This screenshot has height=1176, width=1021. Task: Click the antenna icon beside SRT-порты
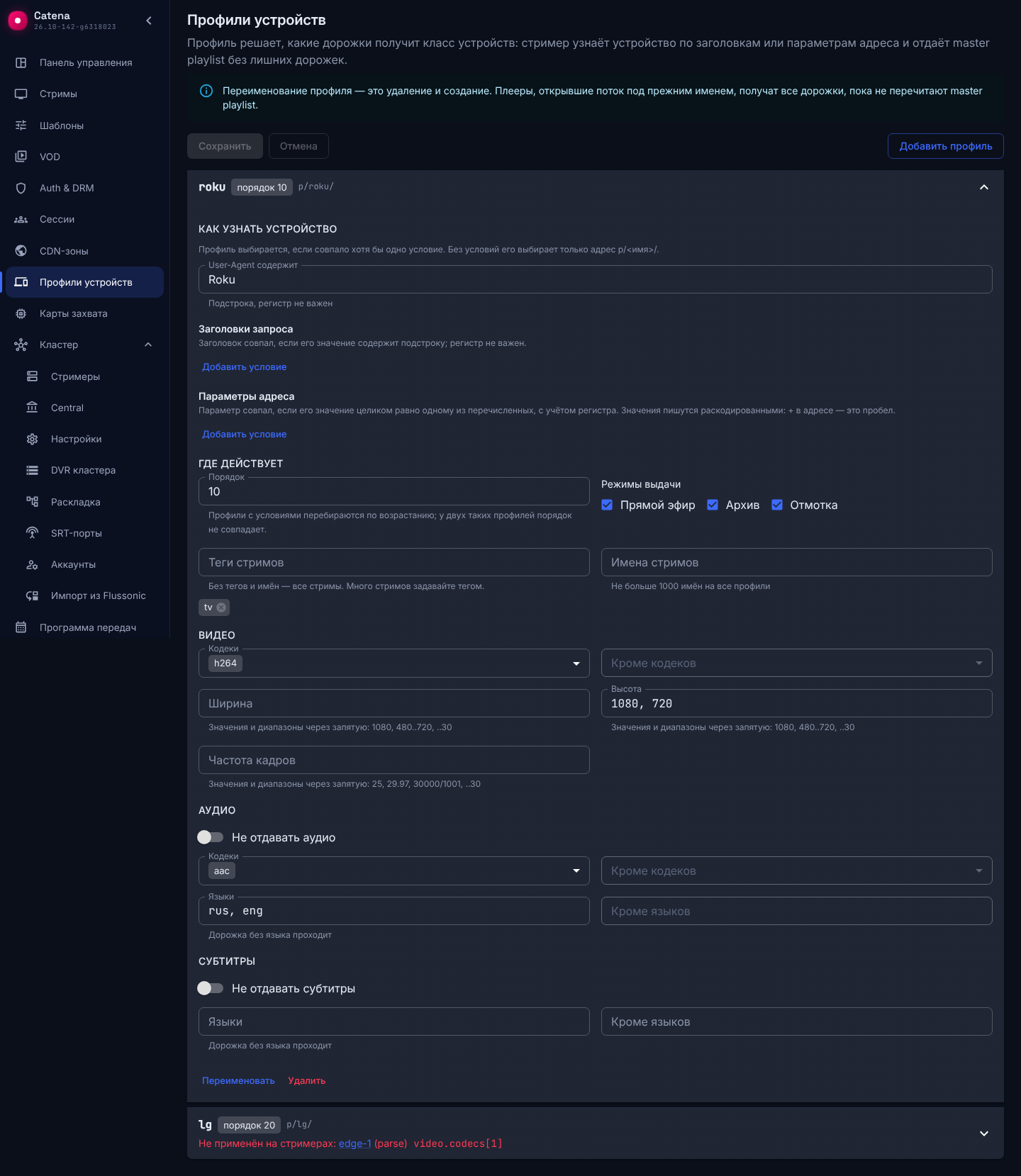point(33,533)
